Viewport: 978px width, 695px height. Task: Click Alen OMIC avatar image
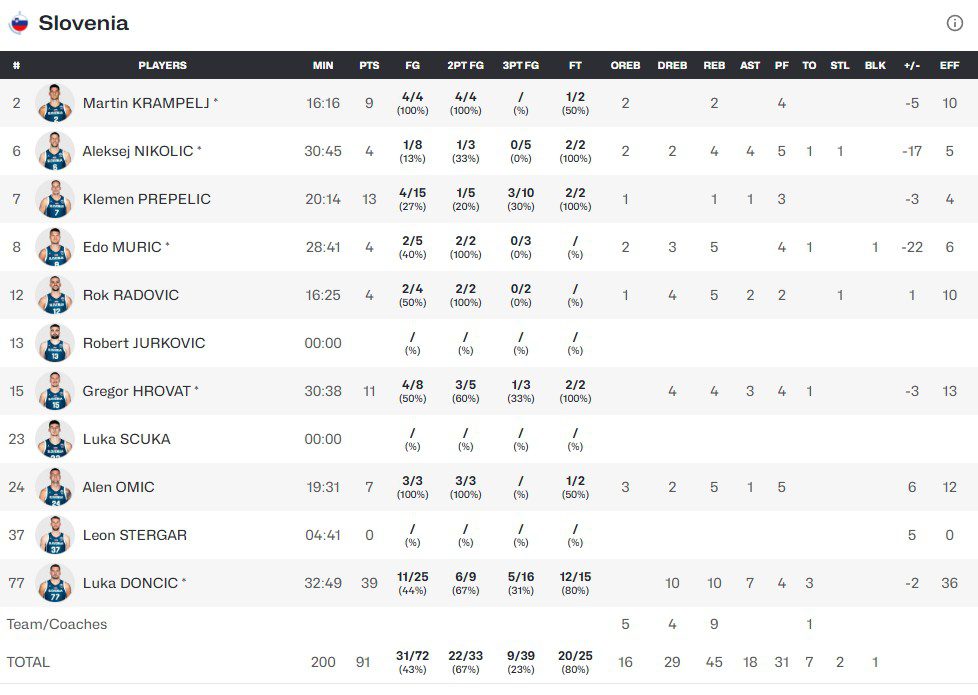[55, 487]
